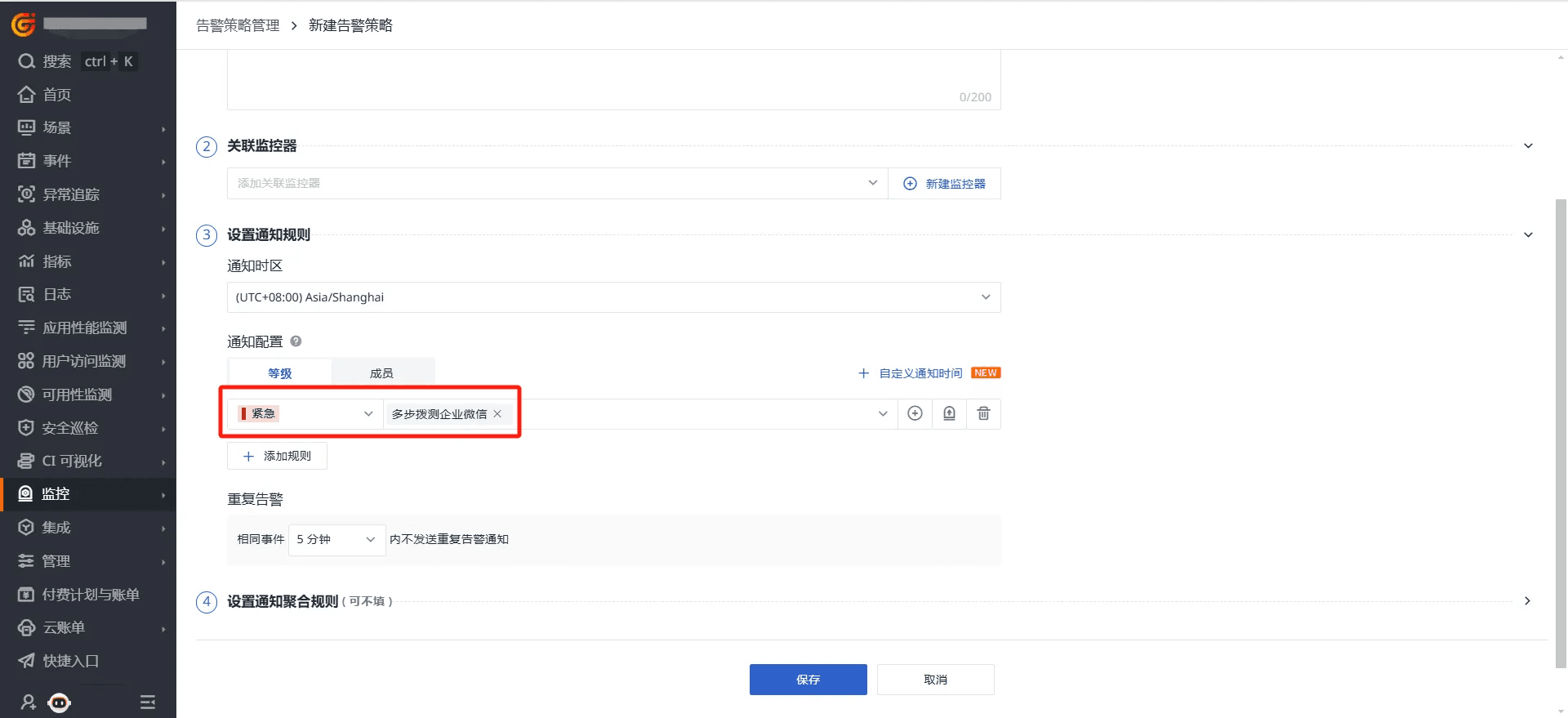Click the add rule plus-circle icon
Viewport: 1568px width, 718px height.
[x=915, y=413]
